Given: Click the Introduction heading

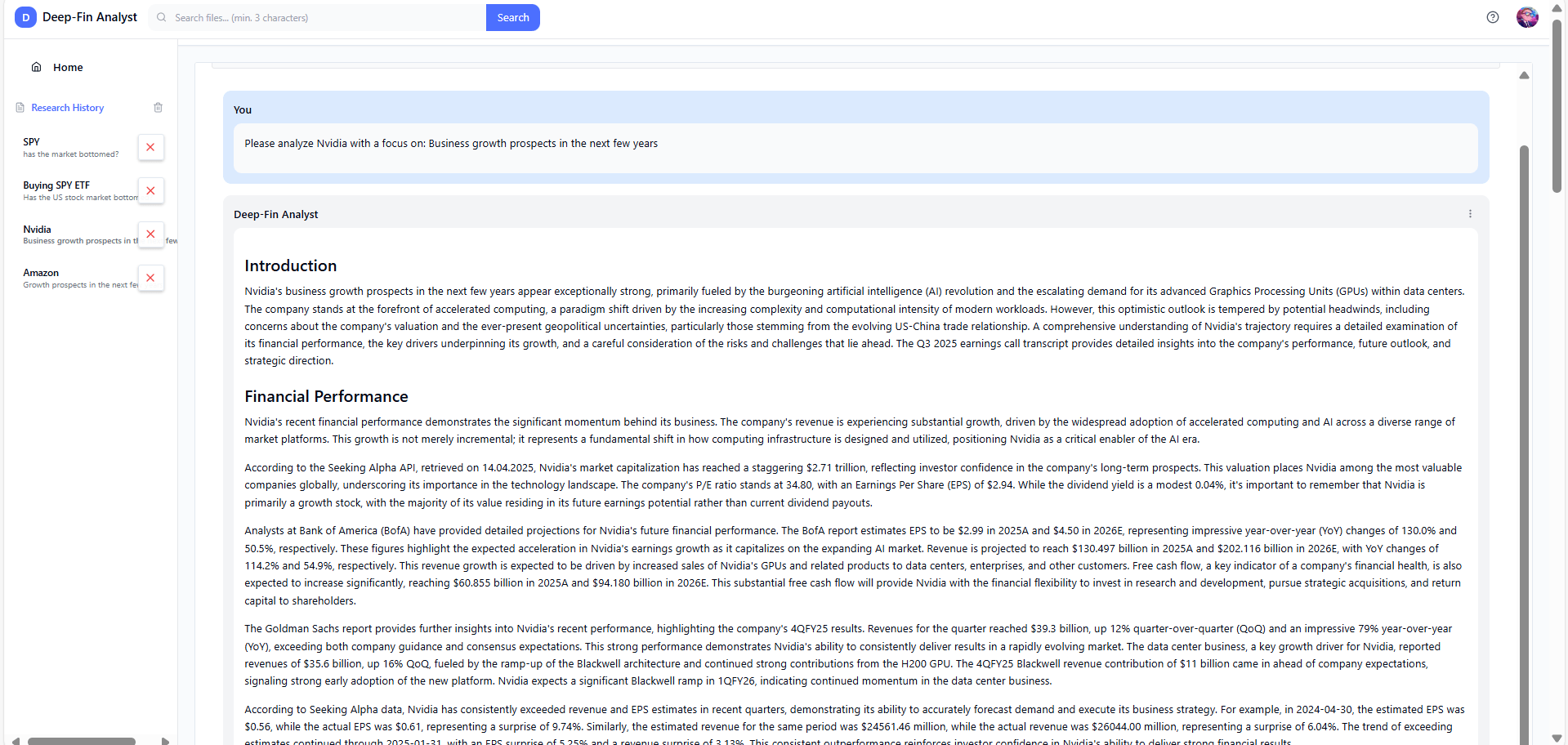Looking at the screenshot, I should click(x=290, y=265).
